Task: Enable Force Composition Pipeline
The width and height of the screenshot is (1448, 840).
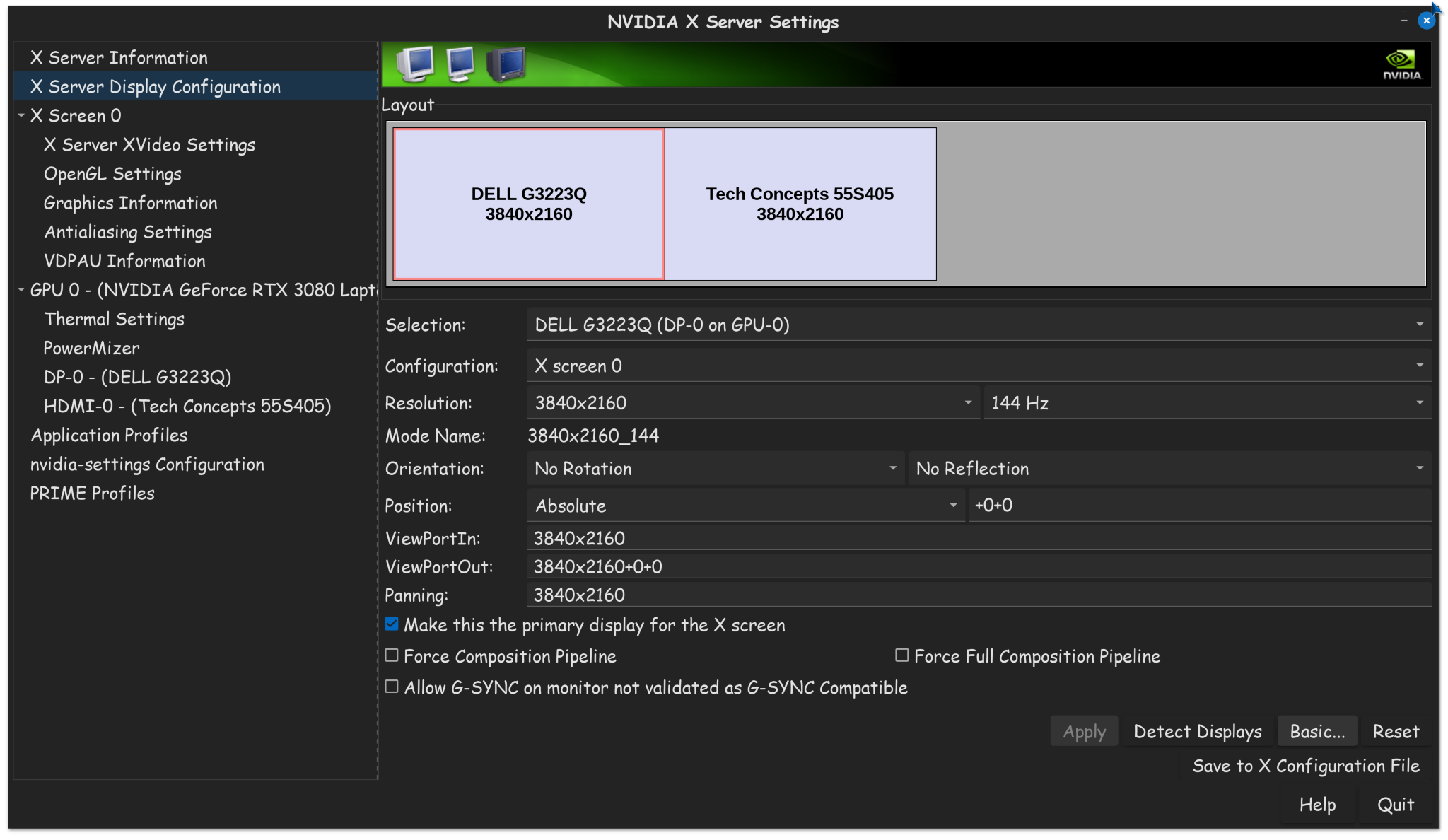Action: click(392, 655)
